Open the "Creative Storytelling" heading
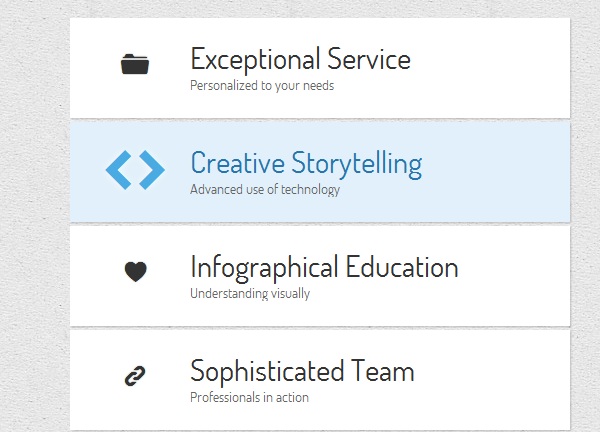 tap(306, 163)
